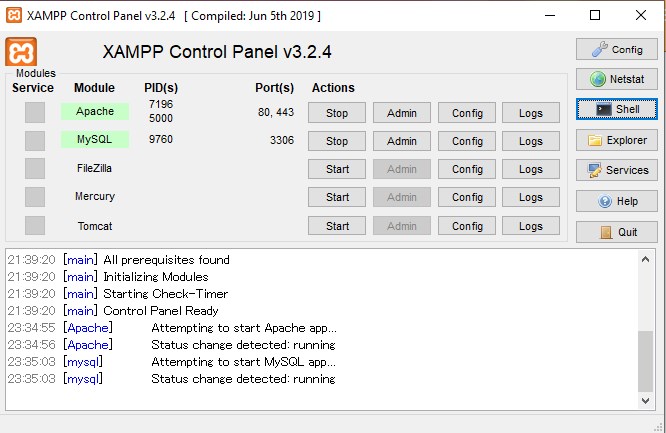
Task: Open the Config settings with wrench icon
Action: [x=616, y=49]
